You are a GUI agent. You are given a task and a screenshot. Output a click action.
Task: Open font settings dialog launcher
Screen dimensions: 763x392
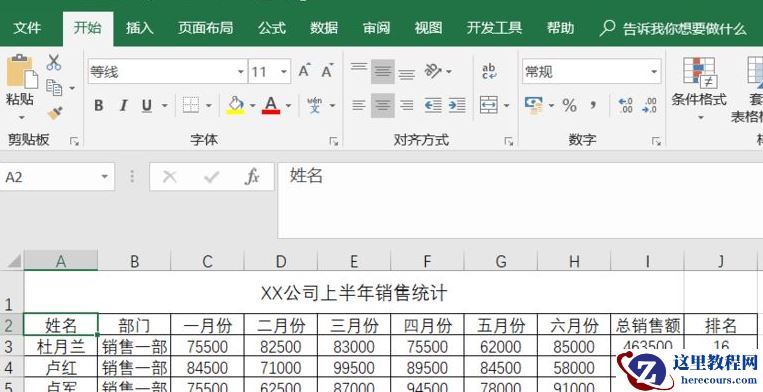click(334, 142)
